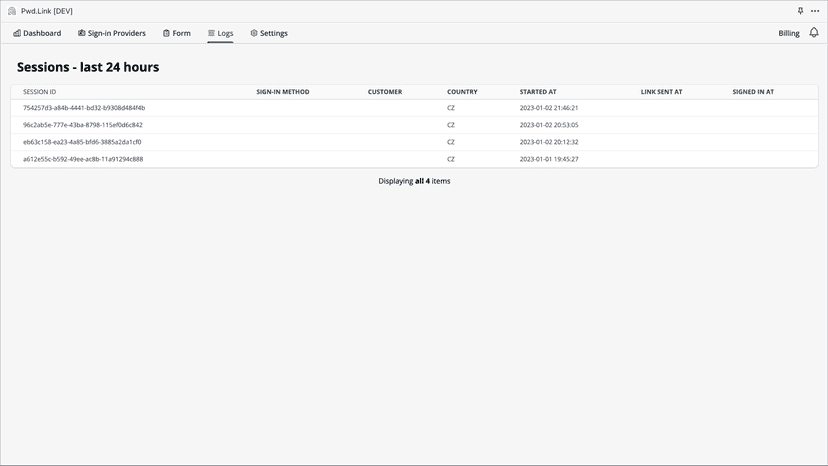828x466 pixels.
Task: Click the Logs list icon
Action: tap(211, 33)
